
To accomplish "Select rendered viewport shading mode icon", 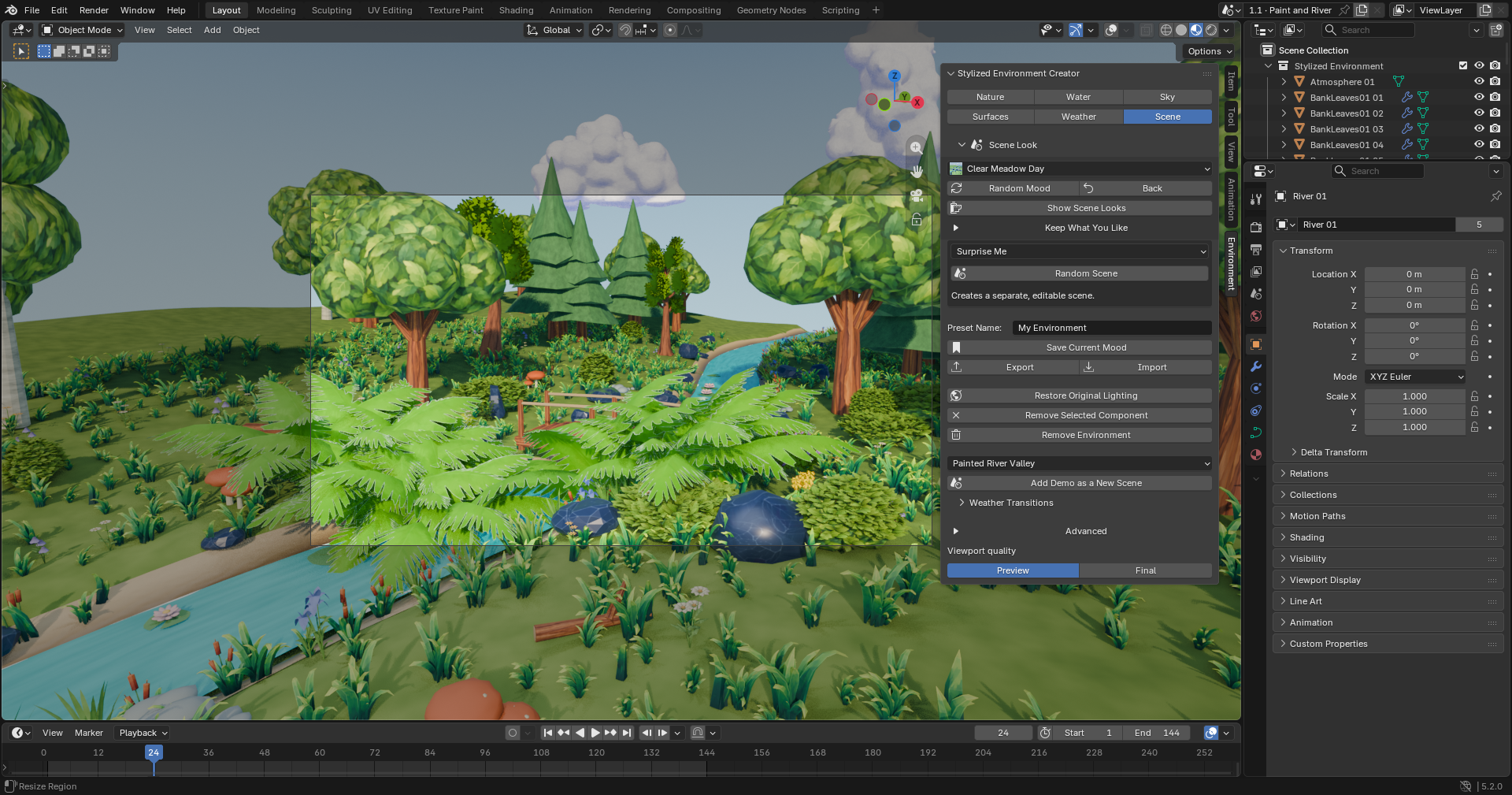I will (x=1211, y=30).
